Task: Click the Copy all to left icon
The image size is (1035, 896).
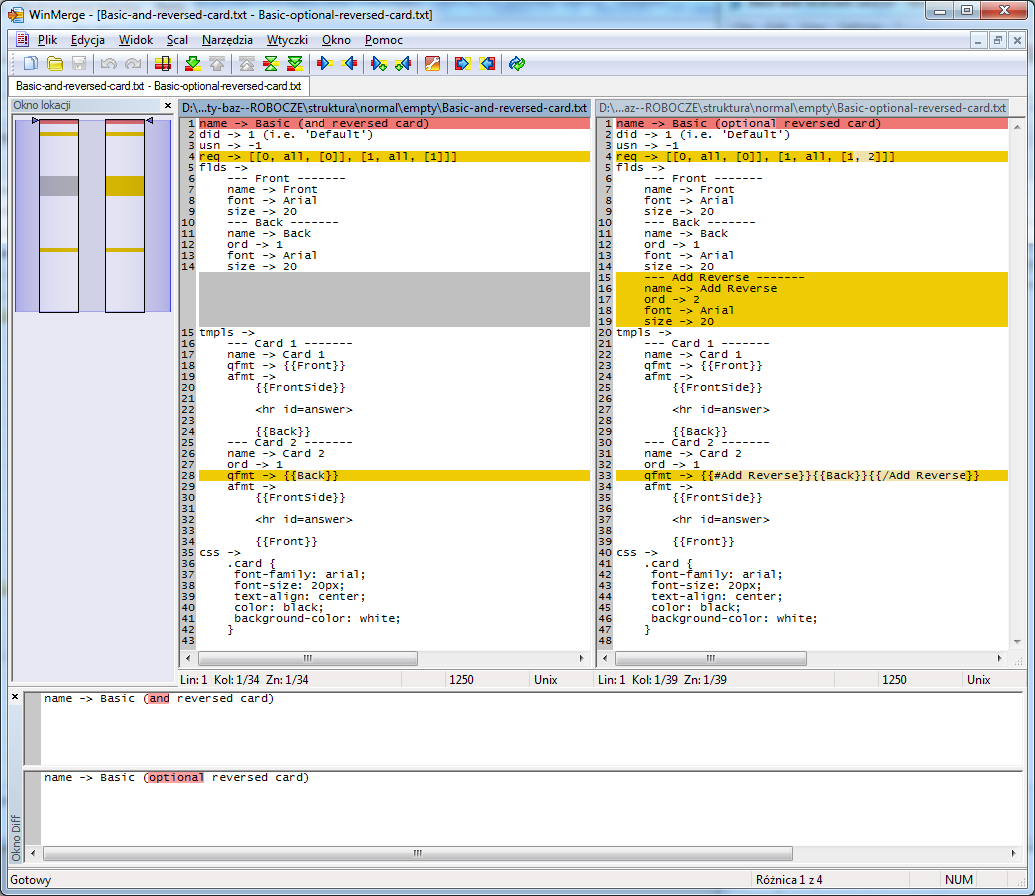Action: [487, 64]
